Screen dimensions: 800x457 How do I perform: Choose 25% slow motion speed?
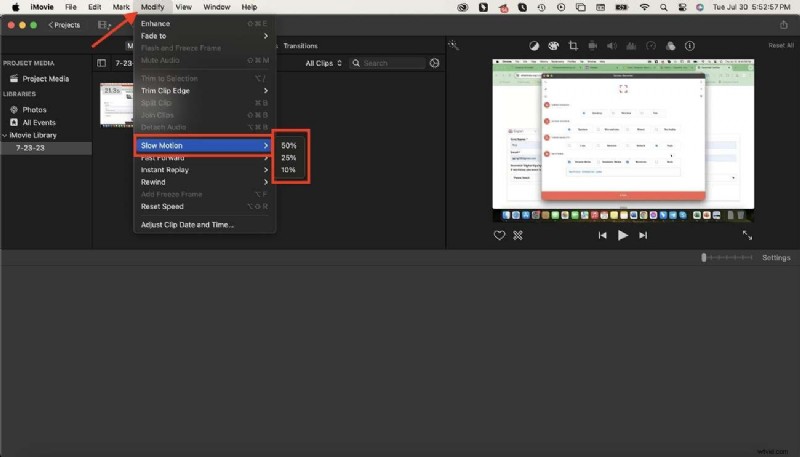(x=289, y=158)
